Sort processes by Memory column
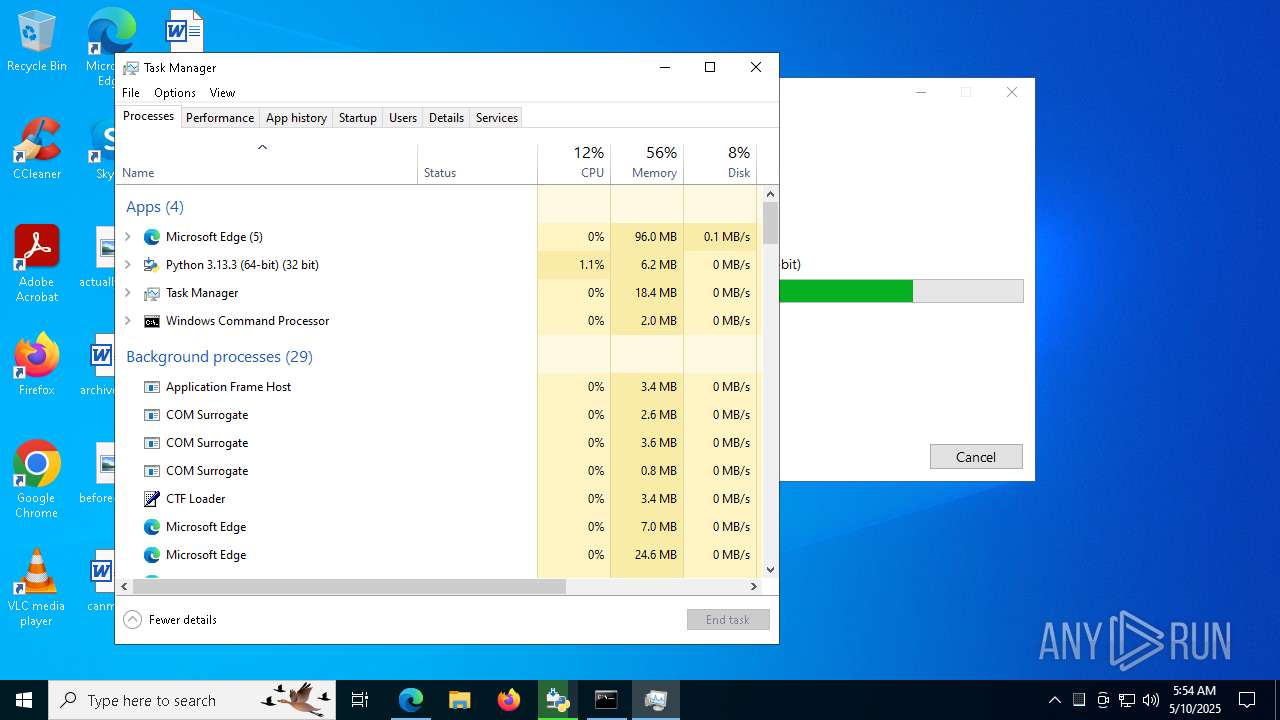1280x720 pixels. tap(647, 165)
